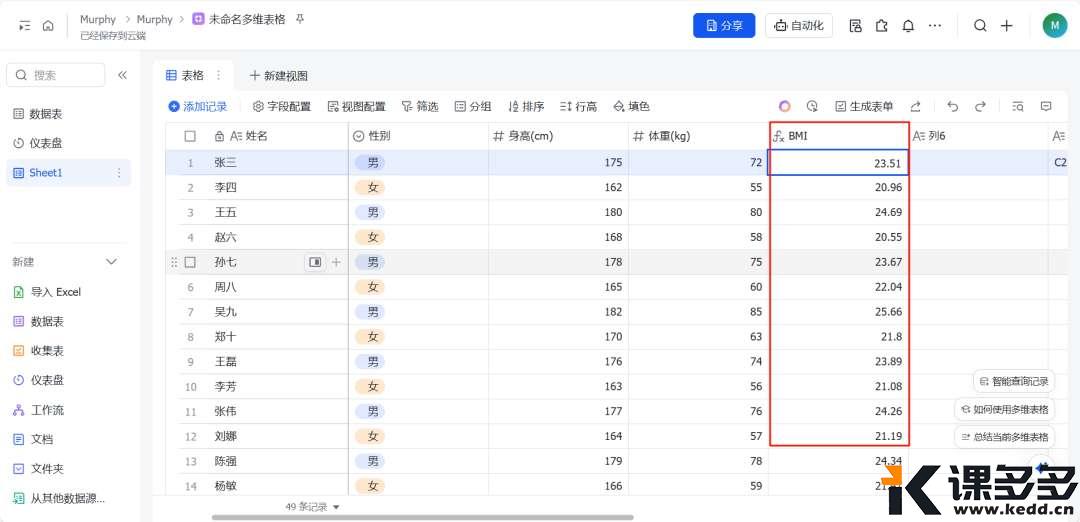Check the select-all checkbox in header
1080x522 pixels.
tap(190, 136)
